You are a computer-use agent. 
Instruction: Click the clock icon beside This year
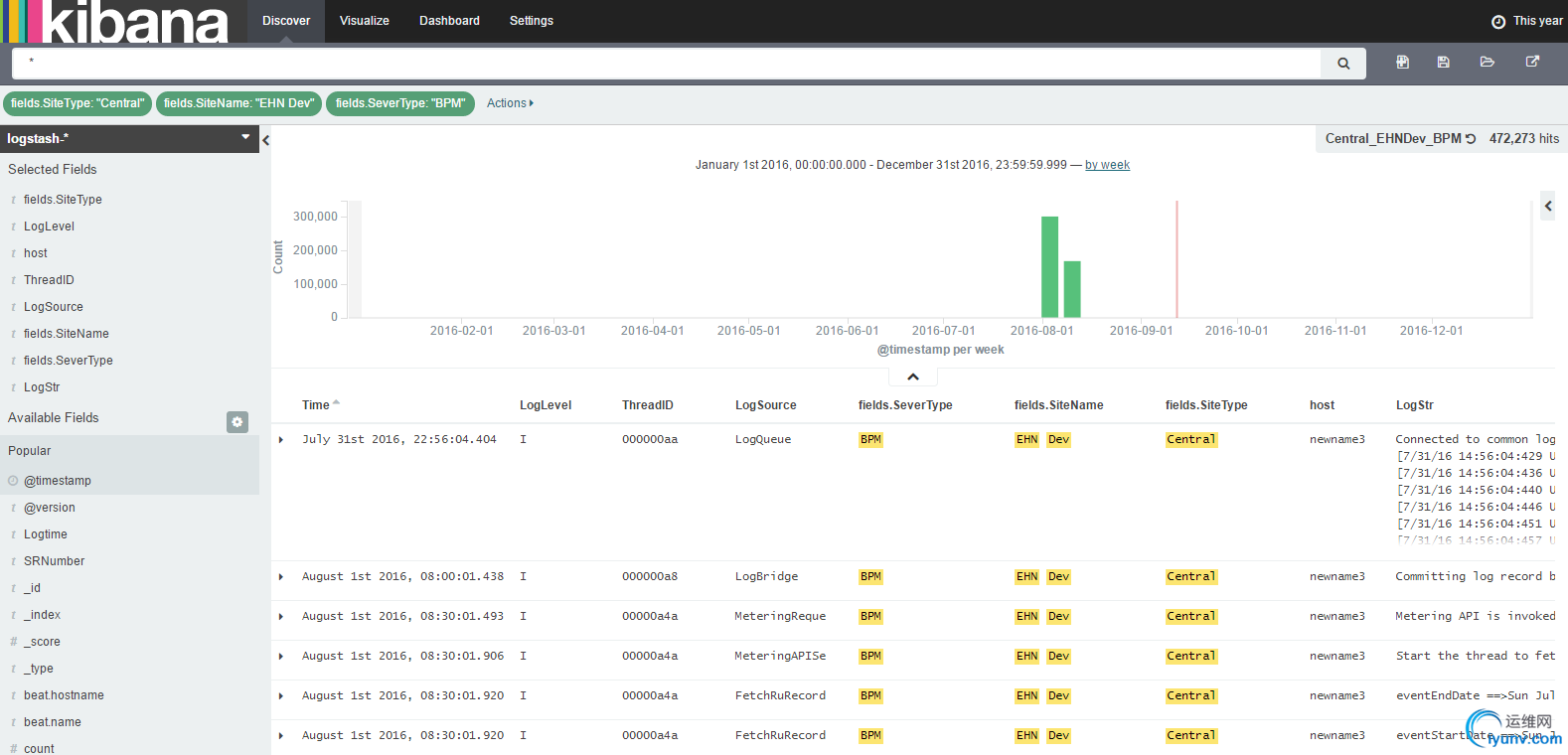[1498, 21]
